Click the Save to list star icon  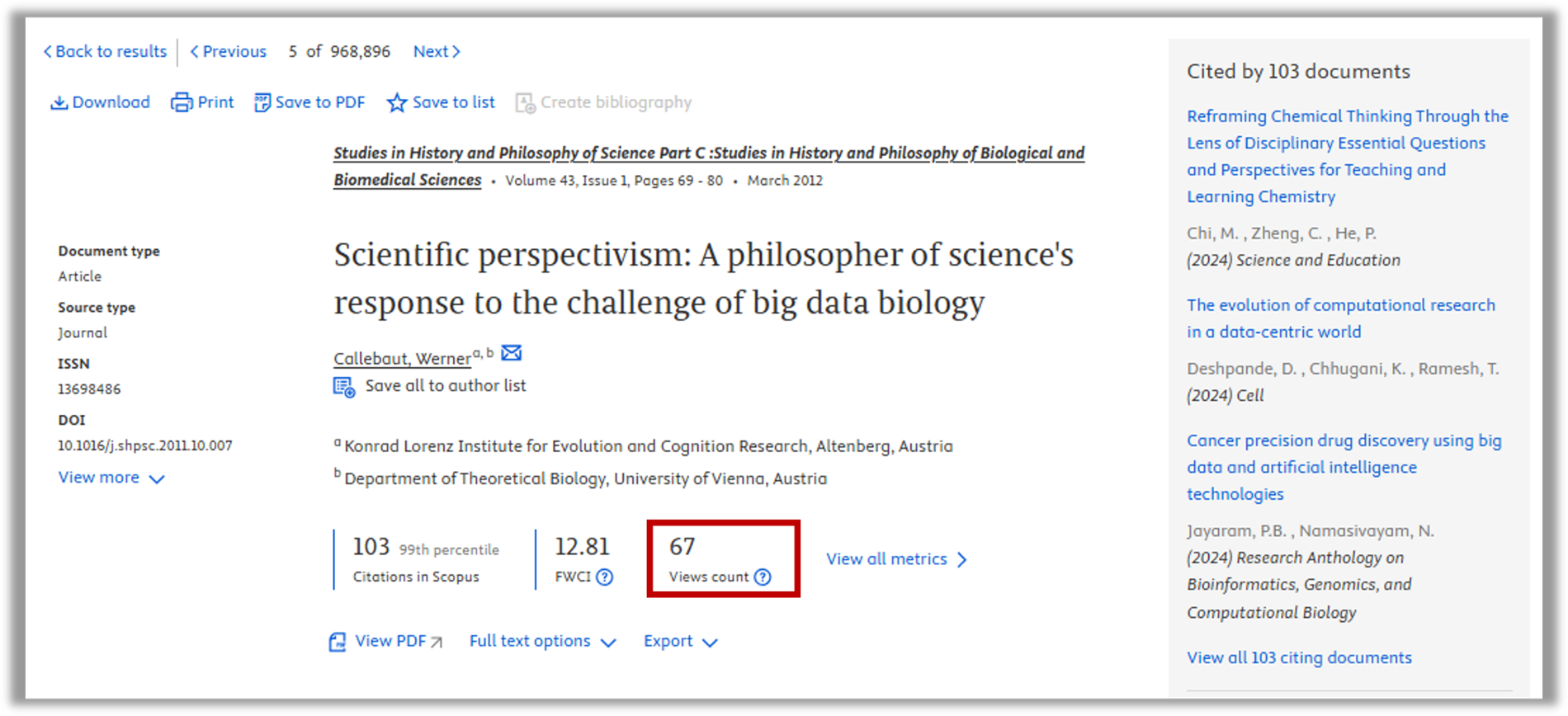click(397, 102)
